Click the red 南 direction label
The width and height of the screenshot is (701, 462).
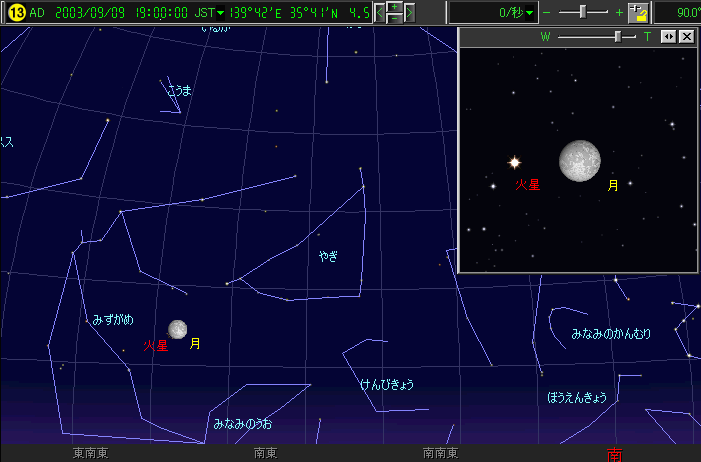click(x=614, y=454)
